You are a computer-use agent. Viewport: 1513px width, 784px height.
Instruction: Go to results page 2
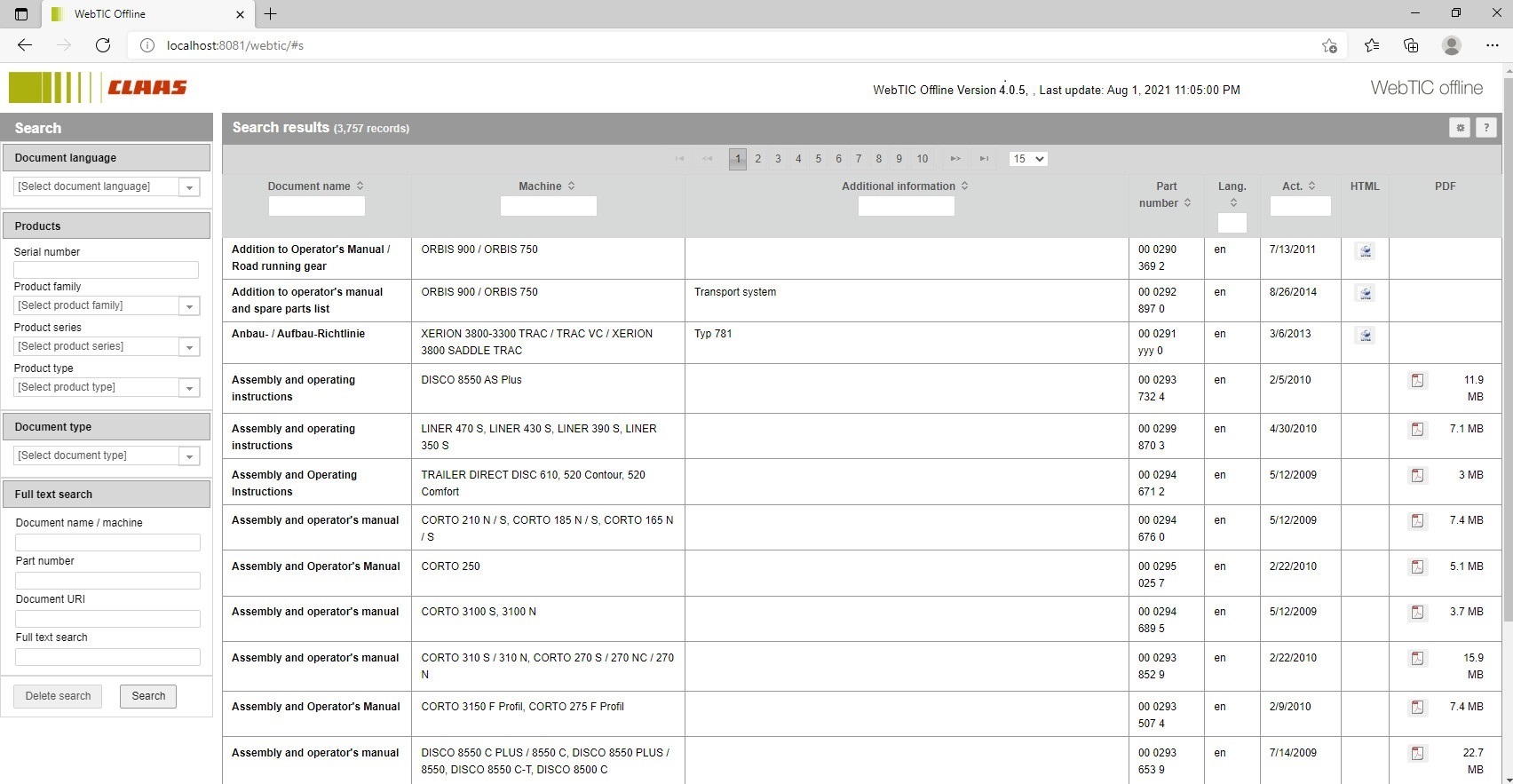tap(757, 159)
